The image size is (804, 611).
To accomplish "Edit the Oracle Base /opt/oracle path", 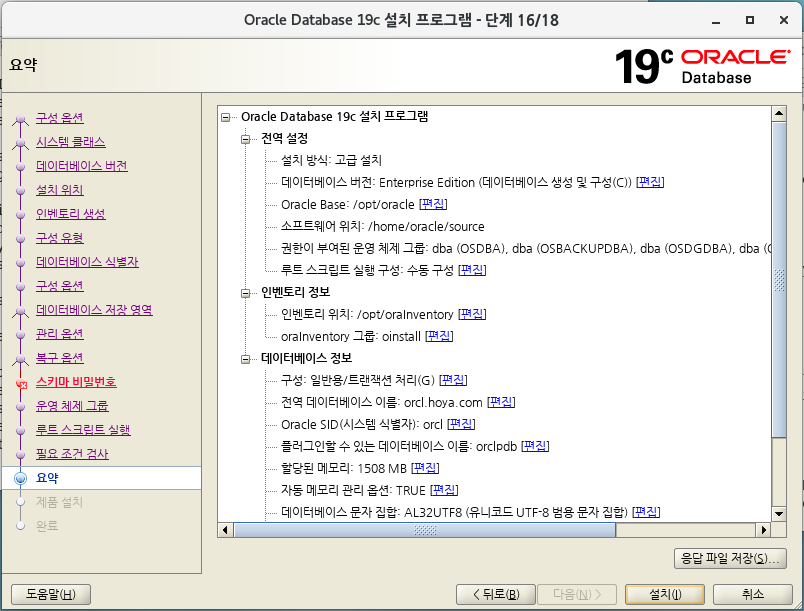I will (x=433, y=204).
